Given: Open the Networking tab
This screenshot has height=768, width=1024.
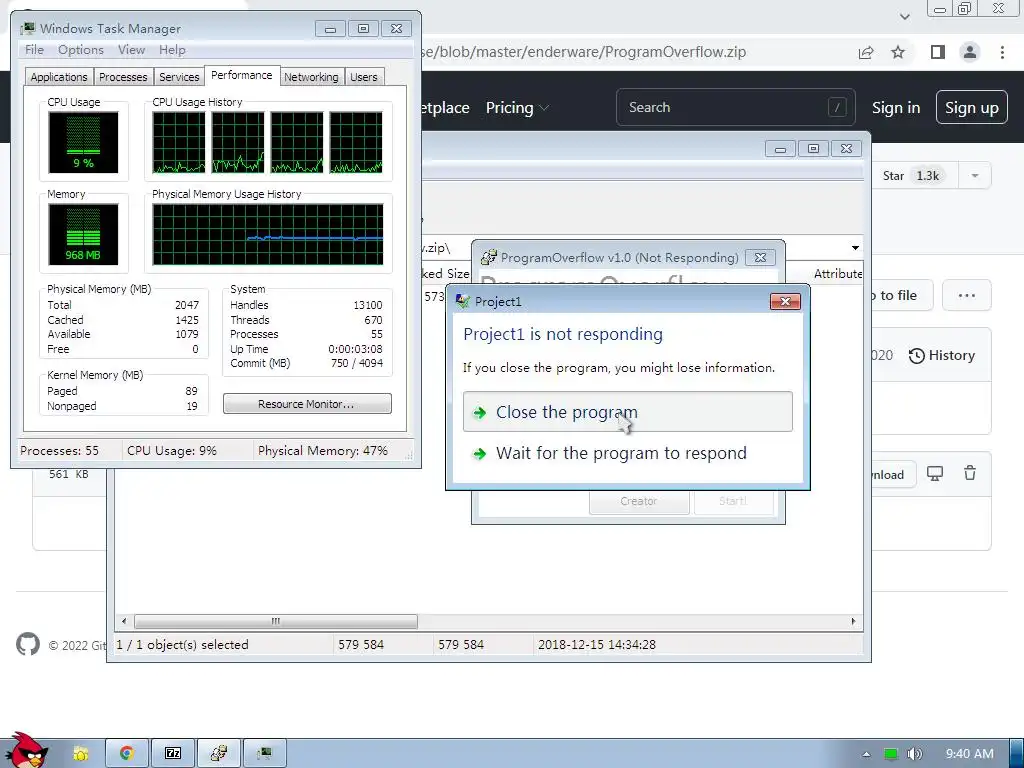Looking at the screenshot, I should [x=311, y=77].
